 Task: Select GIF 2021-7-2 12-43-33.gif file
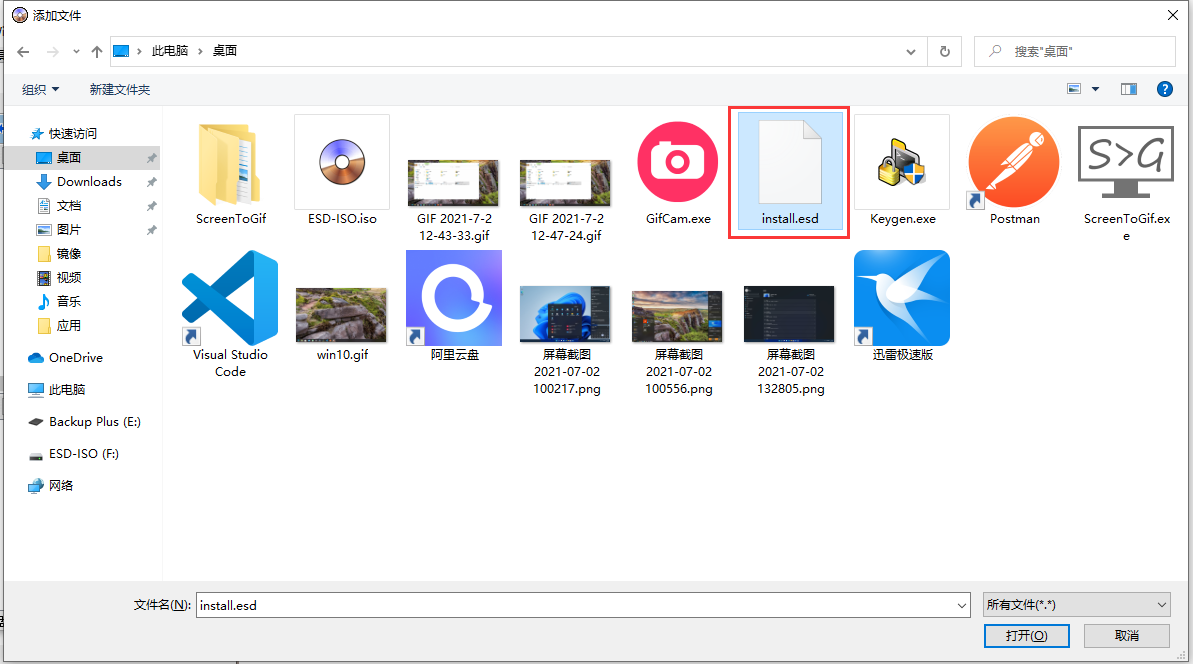coord(454,201)
